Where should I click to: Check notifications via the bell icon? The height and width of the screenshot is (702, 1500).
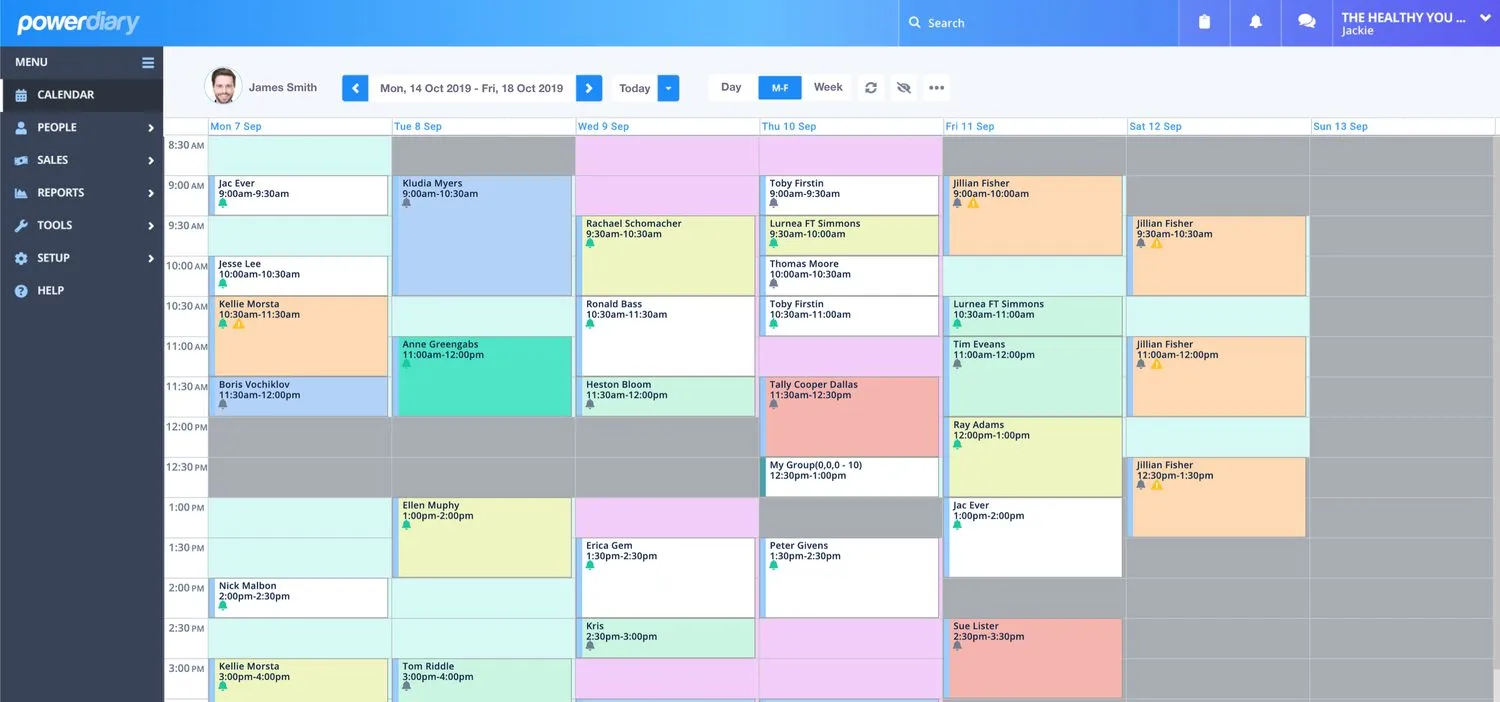pos(1255,22)
